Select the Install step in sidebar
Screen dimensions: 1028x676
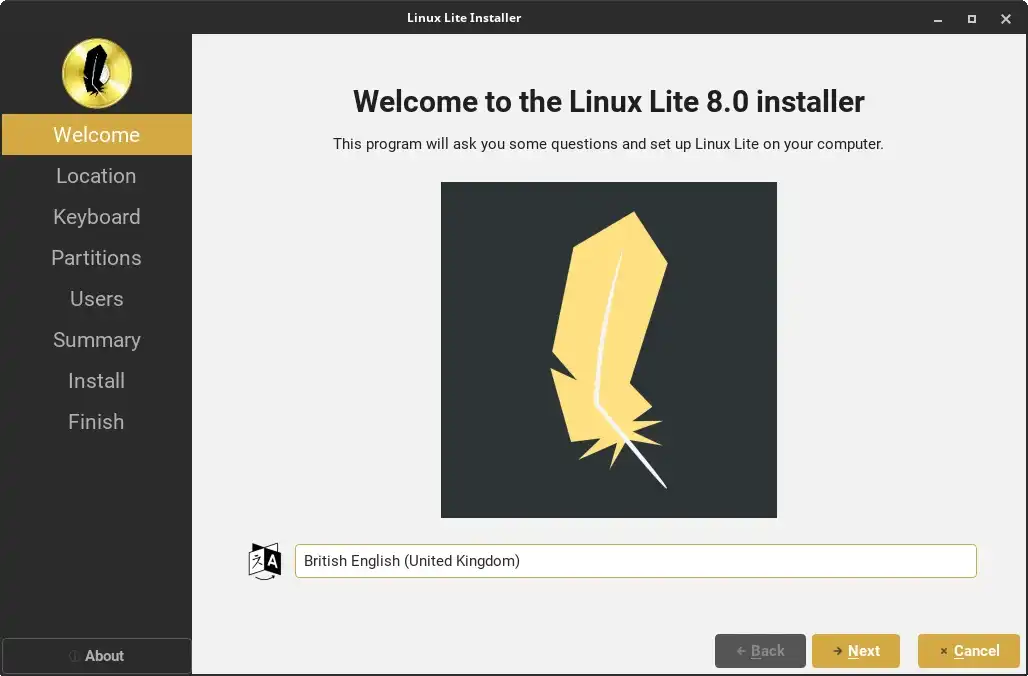coord(97,380)
